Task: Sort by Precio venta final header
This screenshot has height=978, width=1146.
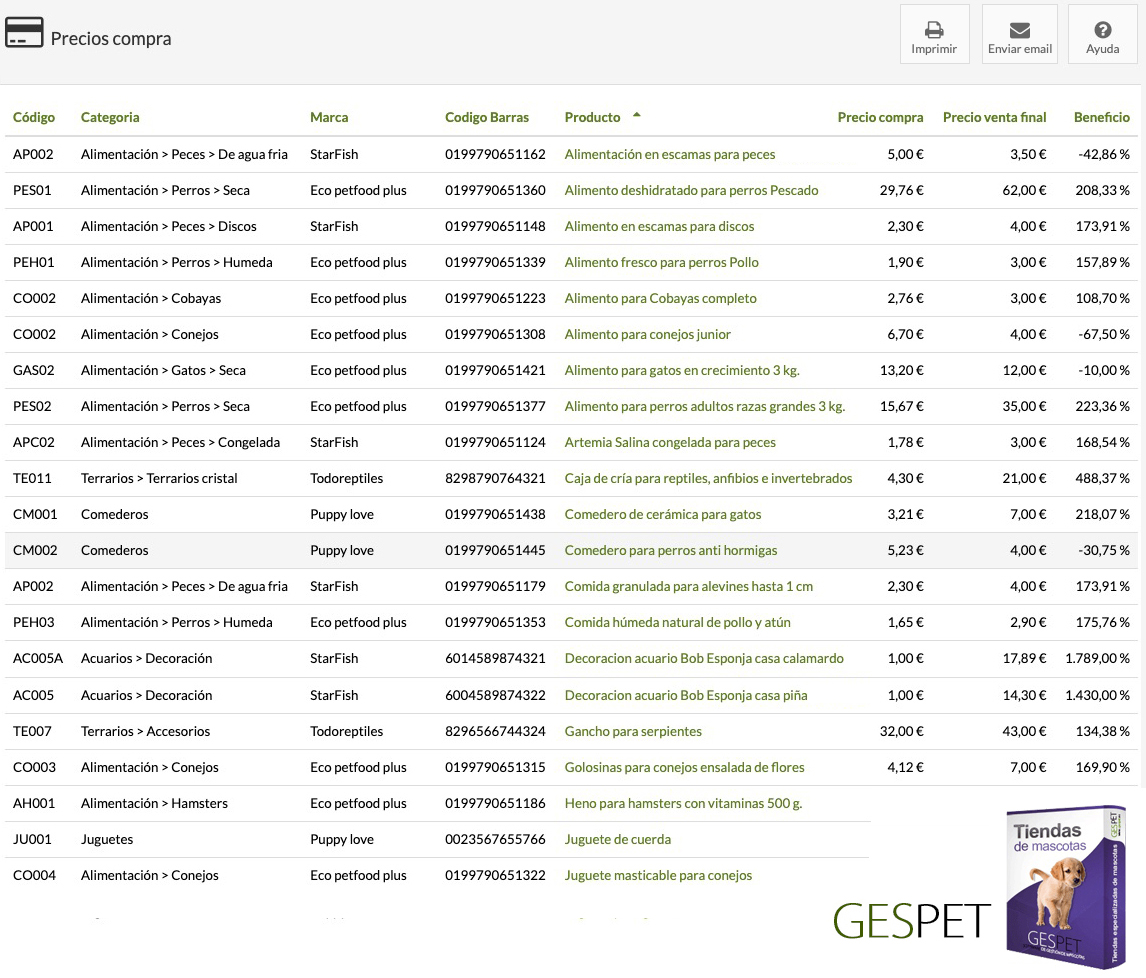Action: (994, 117)
